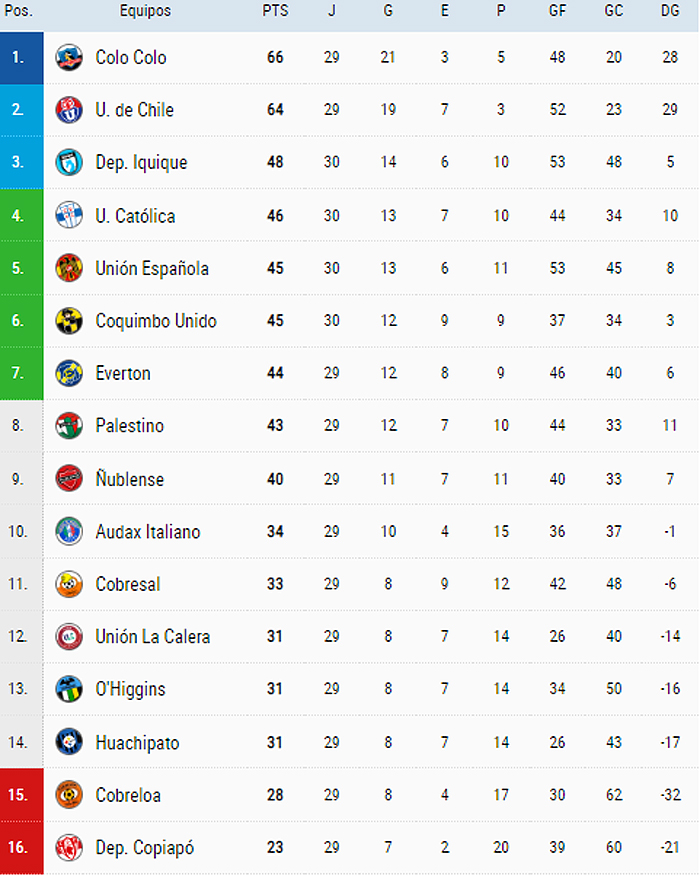
Task: Click the DG column header
Action: [670, 11]
